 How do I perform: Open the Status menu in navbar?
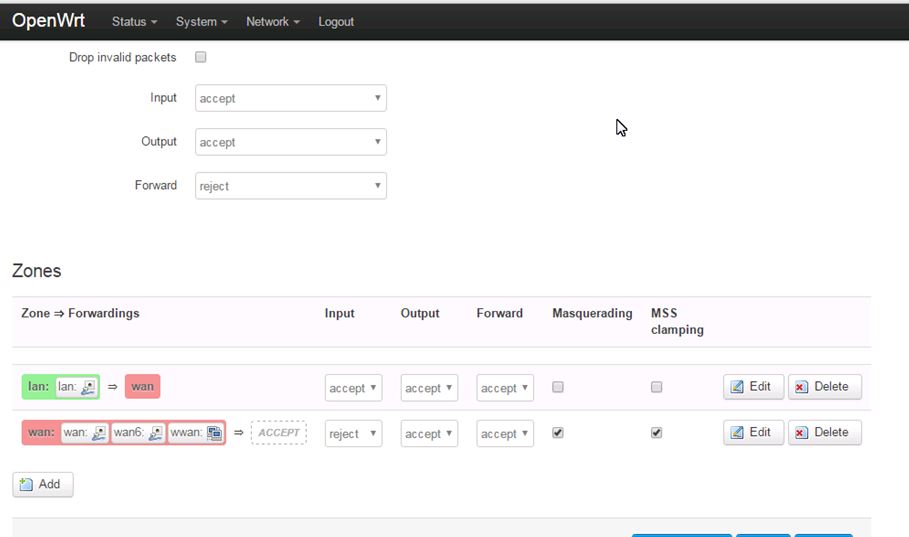click(x=134, y=21)
